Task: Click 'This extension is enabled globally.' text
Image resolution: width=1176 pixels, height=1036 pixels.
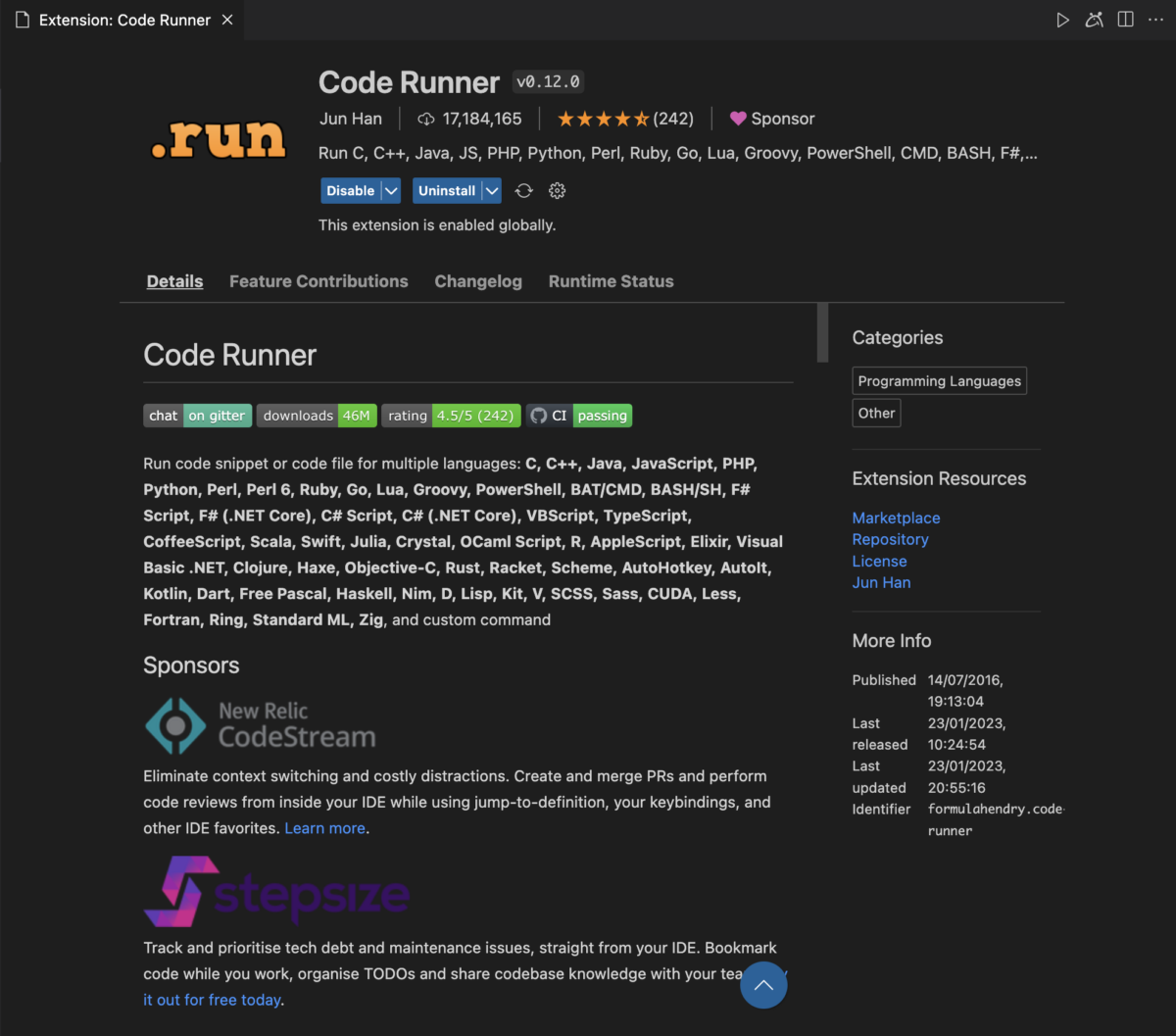Action: pyautogui.click(x=437, y=224)
